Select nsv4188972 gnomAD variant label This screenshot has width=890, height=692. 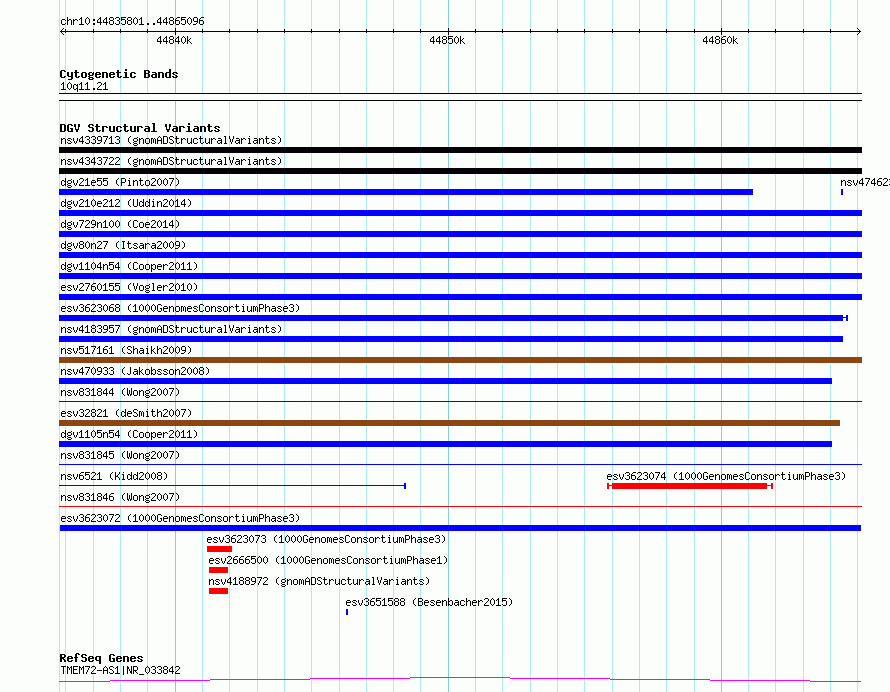pos(319,581)
